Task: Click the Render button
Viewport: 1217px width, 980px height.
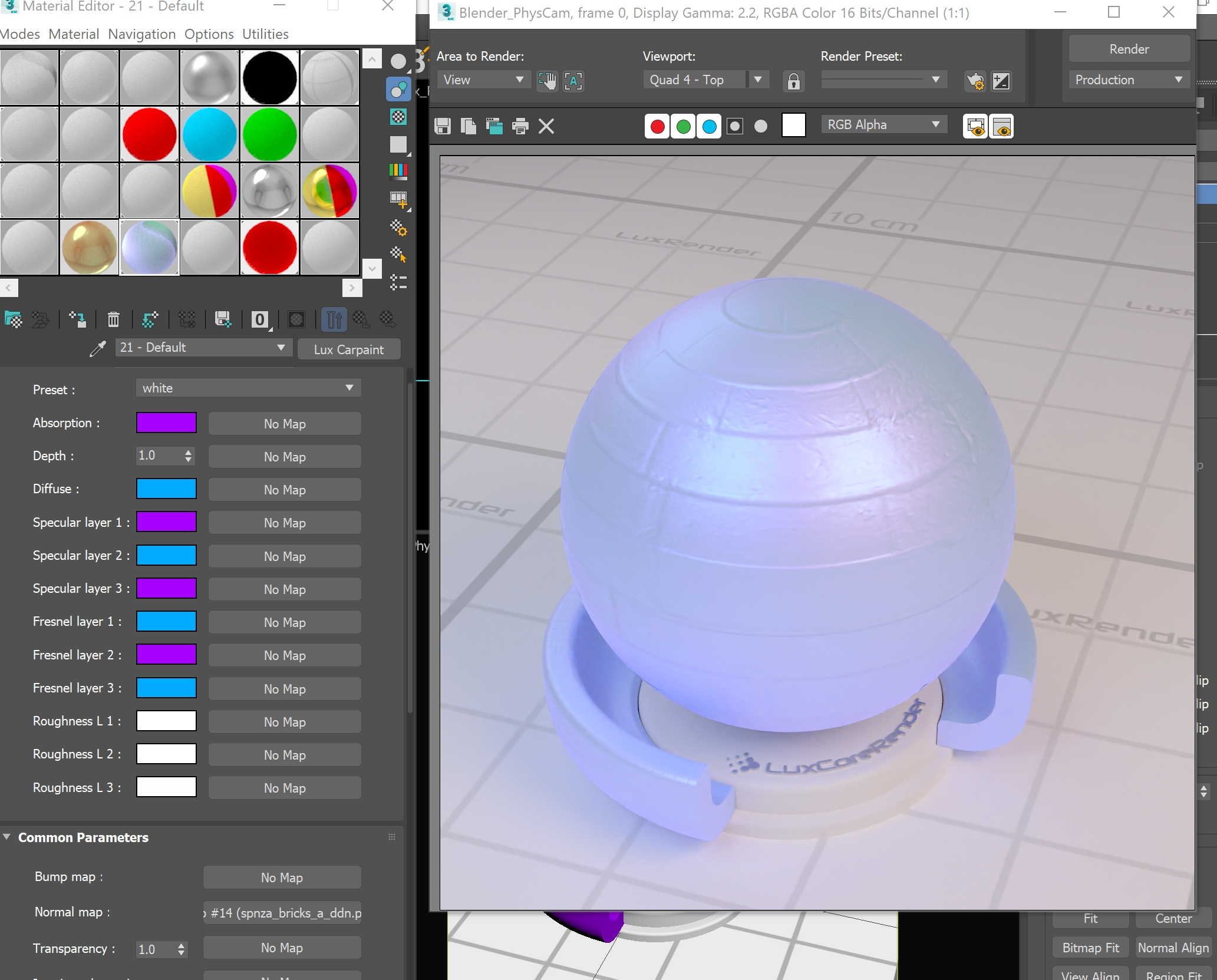Action: click(x=1129, y=49)
